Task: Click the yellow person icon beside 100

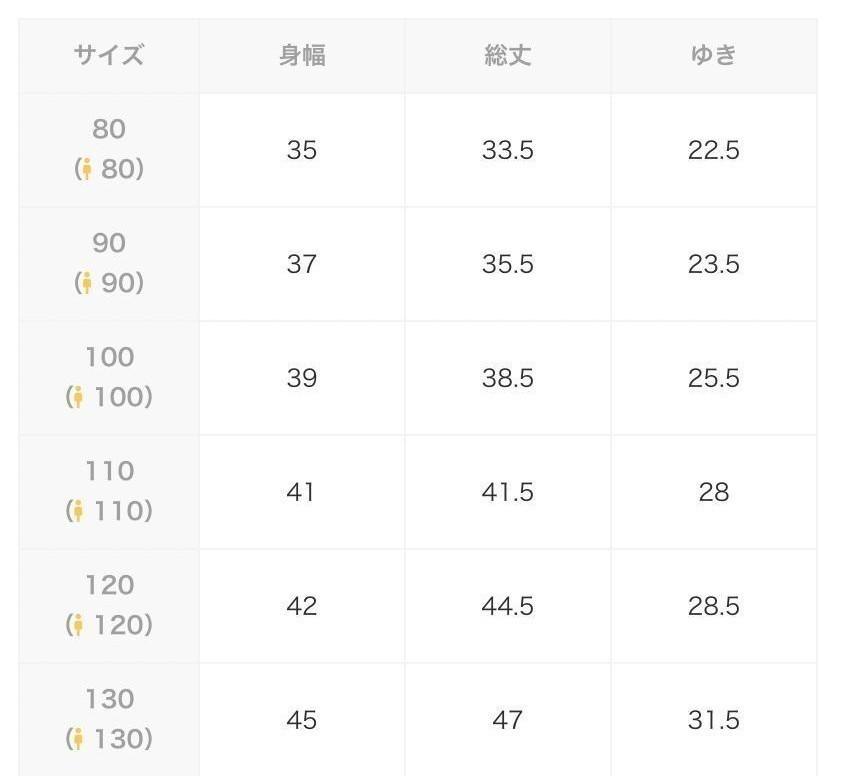Action: point(78,397)
